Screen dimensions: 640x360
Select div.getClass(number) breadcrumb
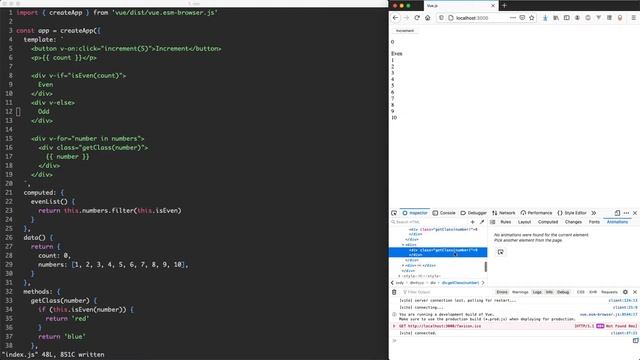460,283
